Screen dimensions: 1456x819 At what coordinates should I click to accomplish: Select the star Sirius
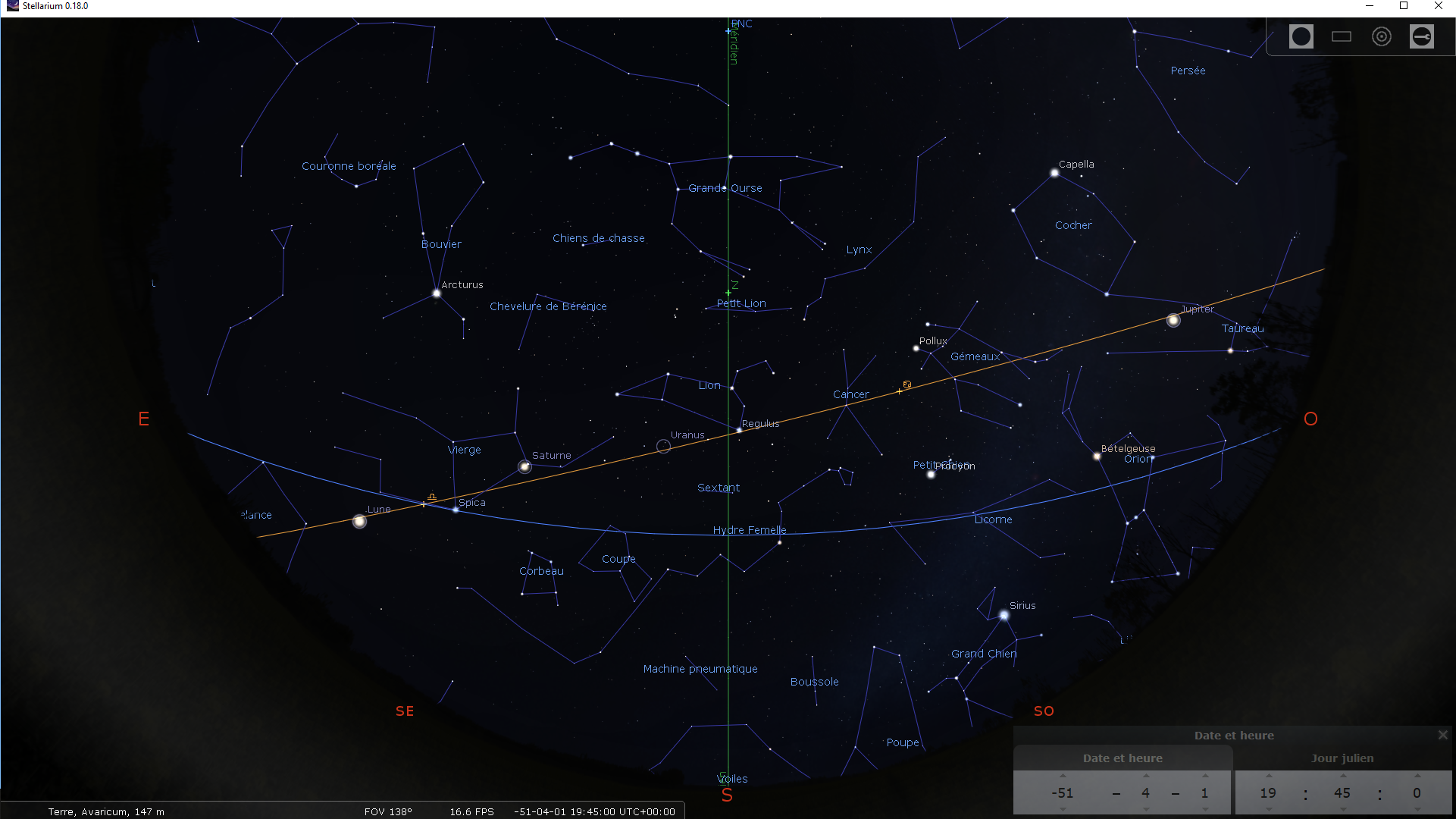[x=1004, y=616]
